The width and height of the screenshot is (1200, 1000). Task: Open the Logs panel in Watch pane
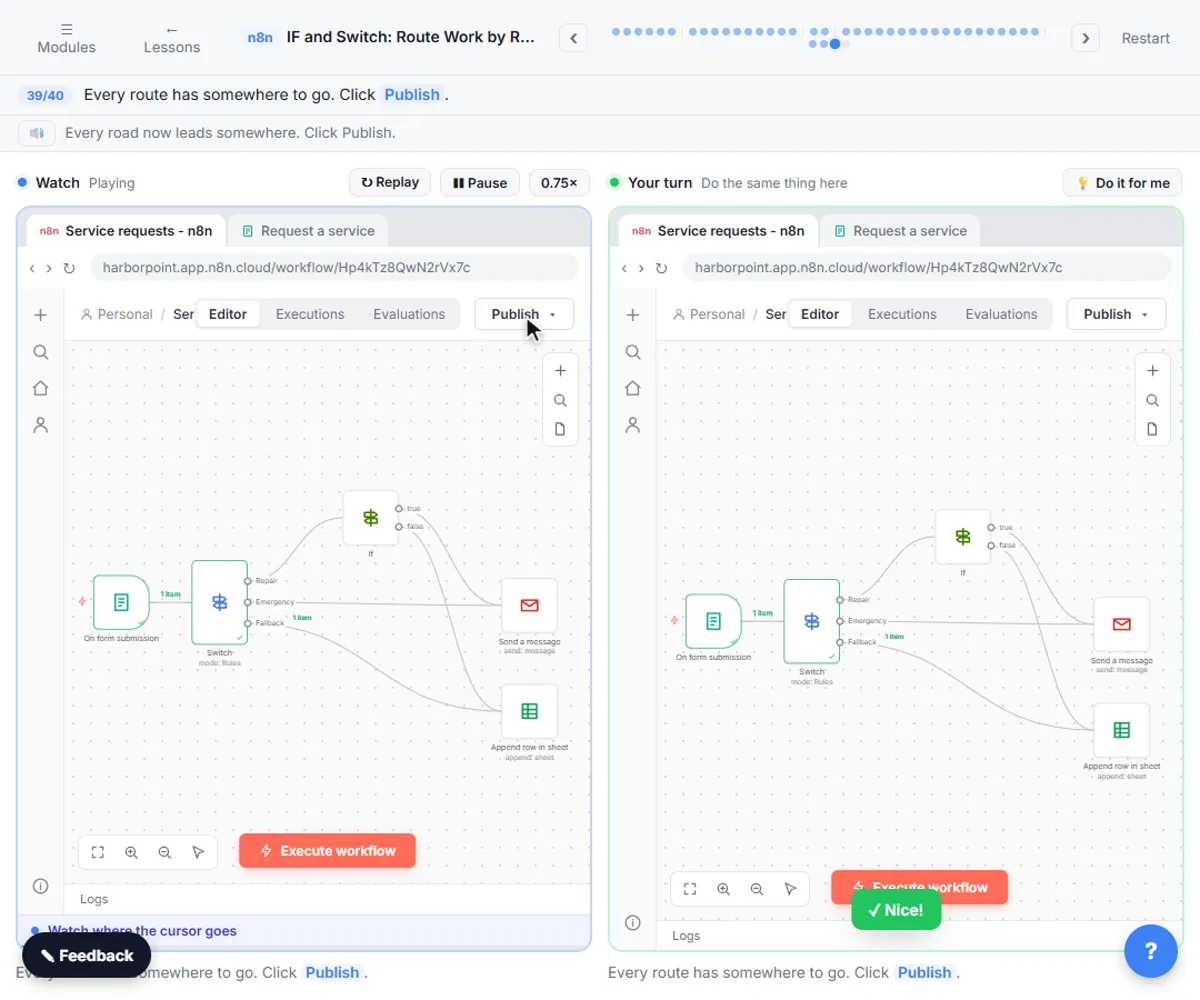[94, 899]
